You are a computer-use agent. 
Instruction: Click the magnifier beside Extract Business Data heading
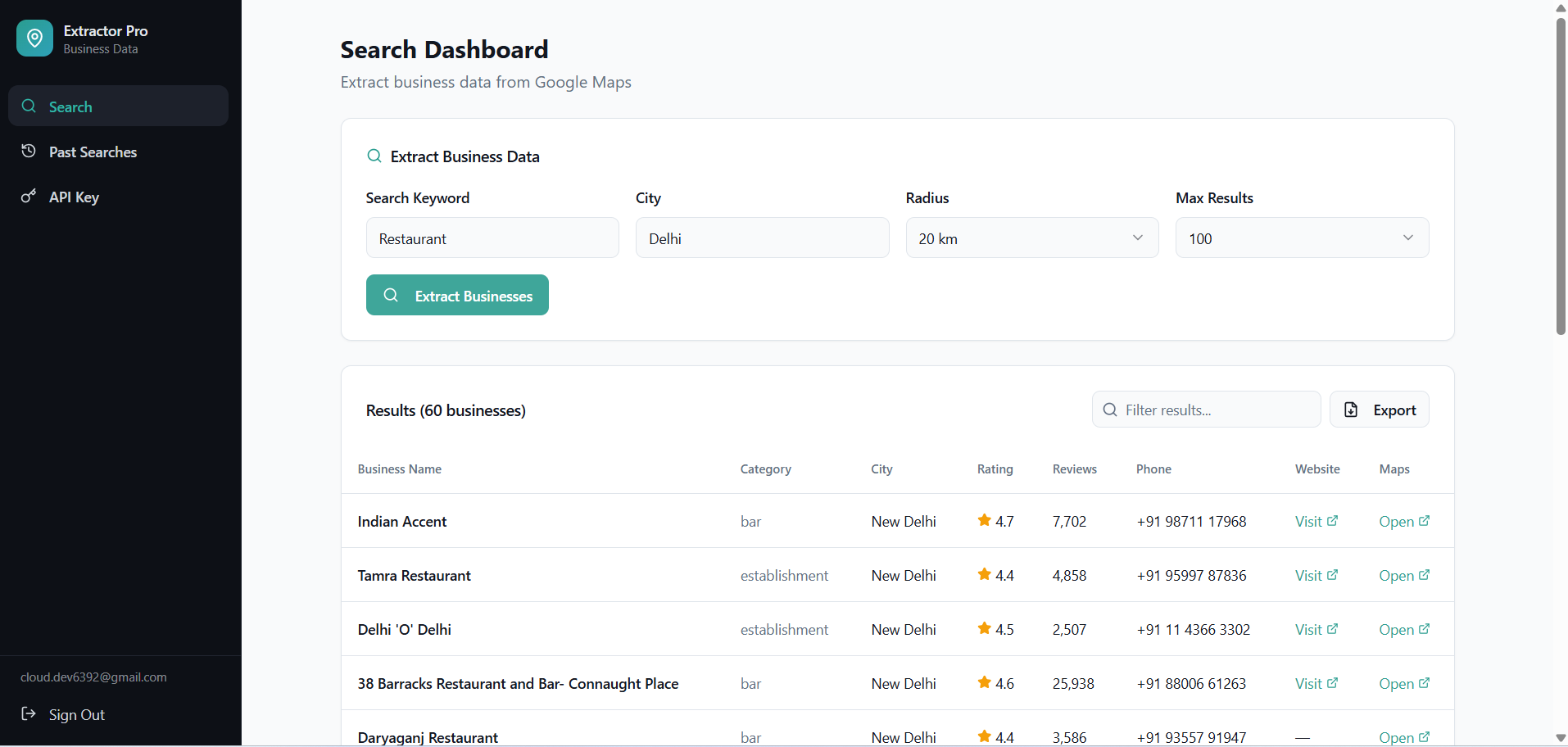point(374,156)
